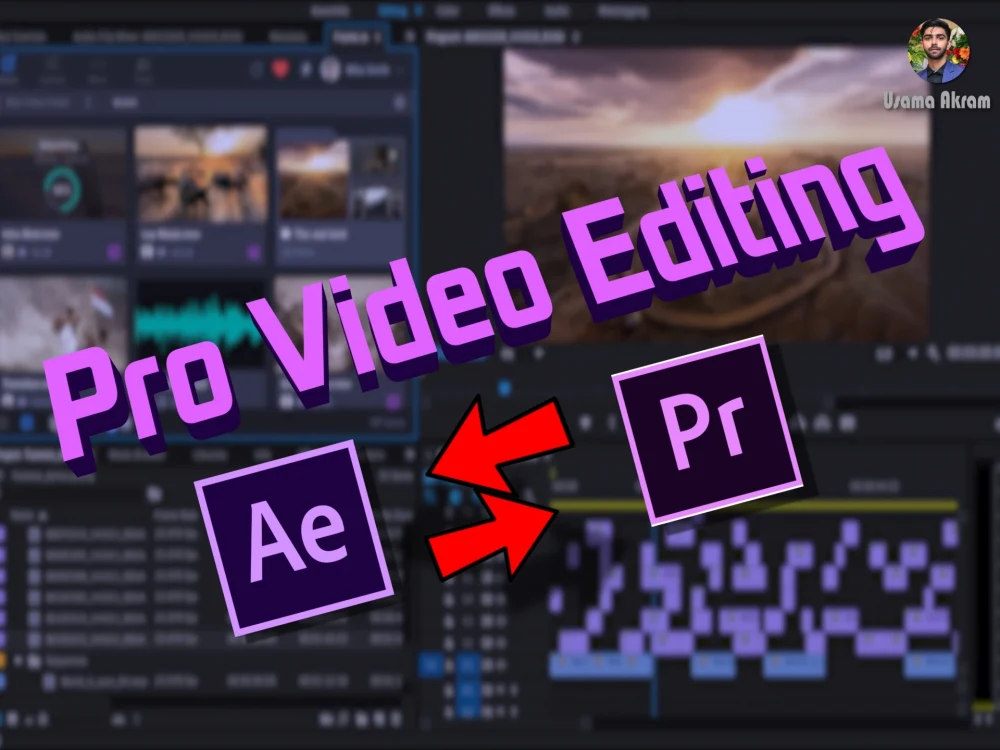
Task: Click the man holding flag thumbnail
Action: click(62, 325)
